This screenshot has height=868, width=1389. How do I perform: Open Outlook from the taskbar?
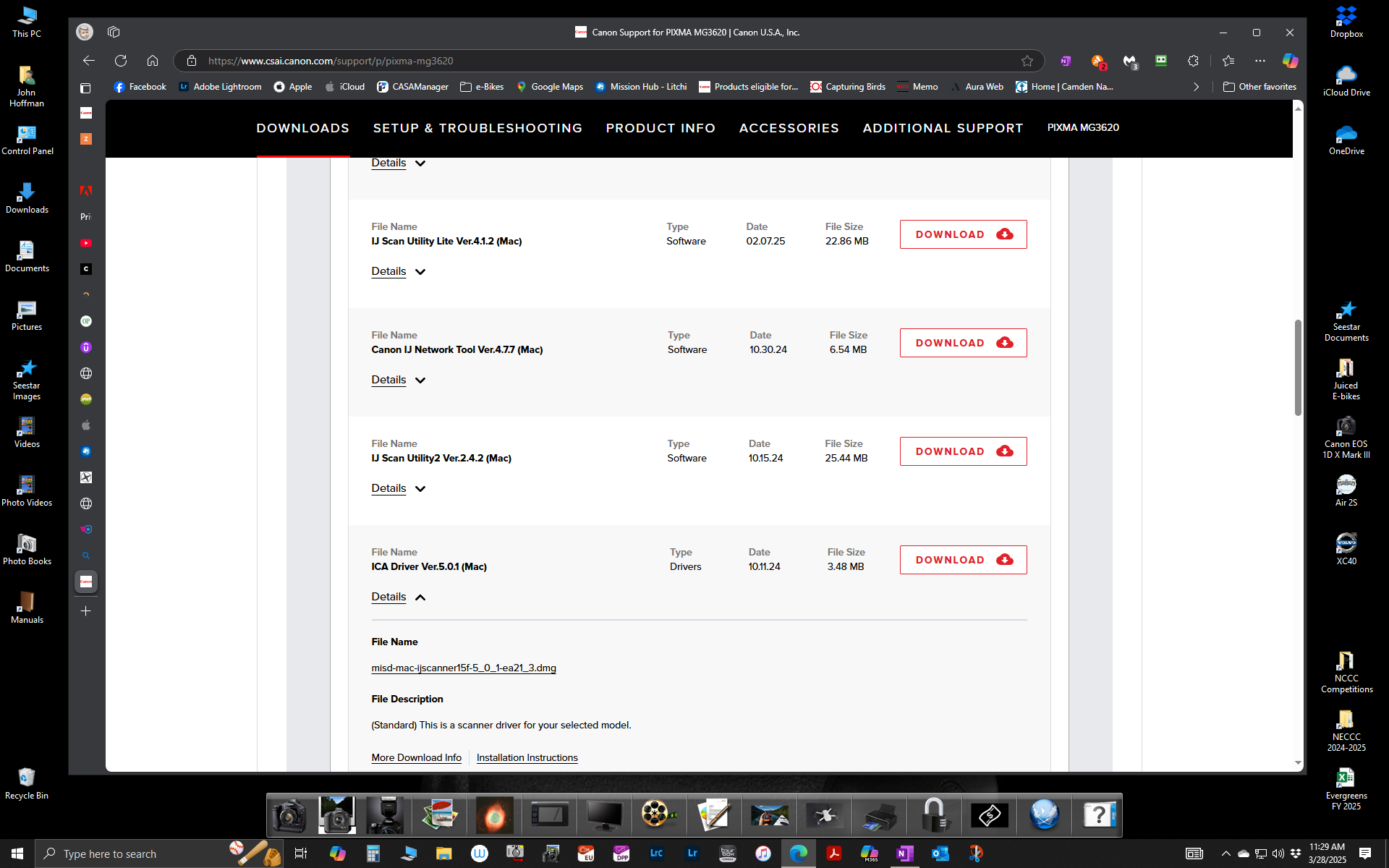point(940,854)
